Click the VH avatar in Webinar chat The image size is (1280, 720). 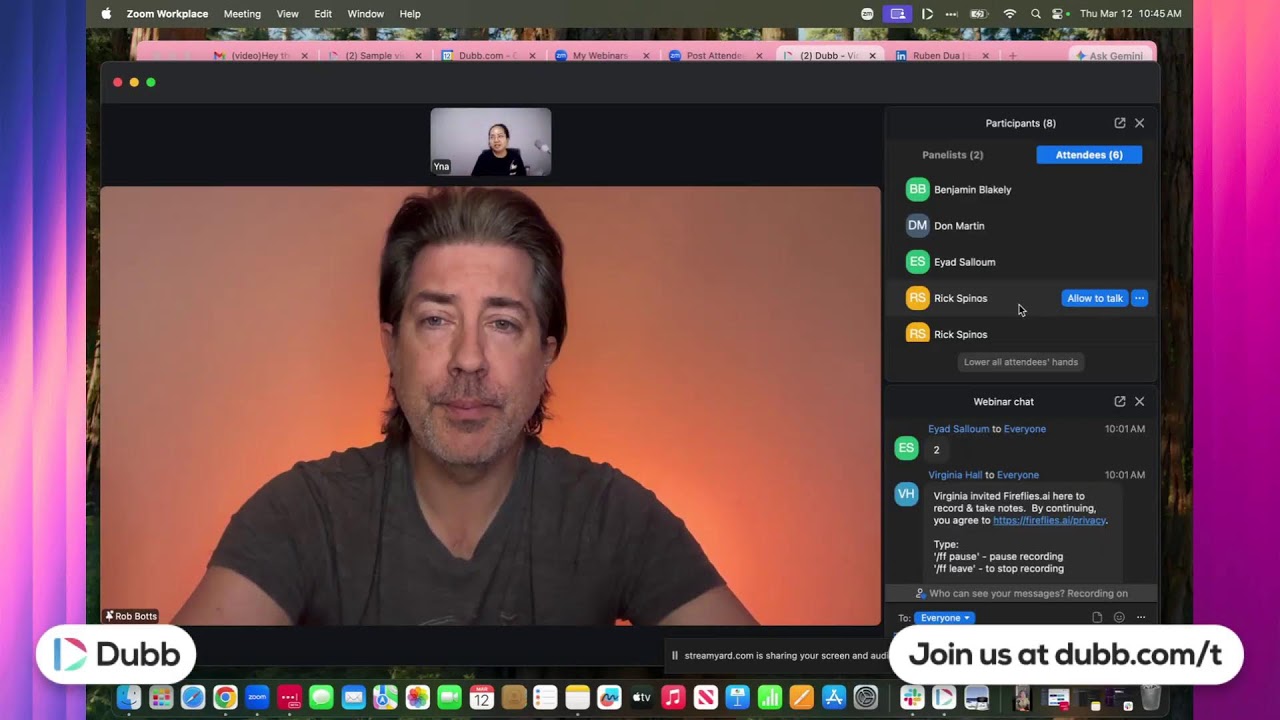906,494
